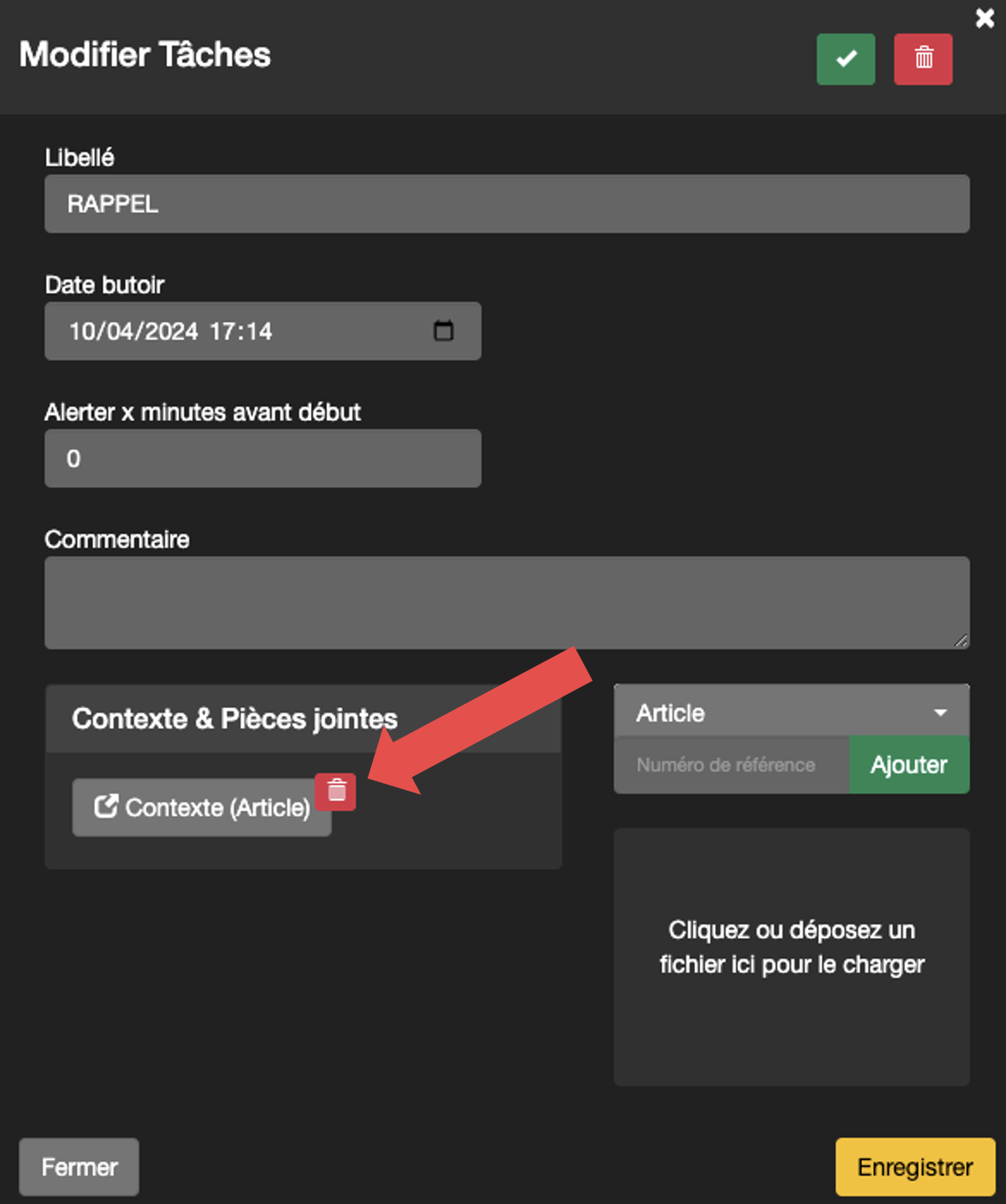Remove the Contexte (Article) attachment via small trash
The height and width of the screenshot is (1204, 1006).
tap(336, 791)
